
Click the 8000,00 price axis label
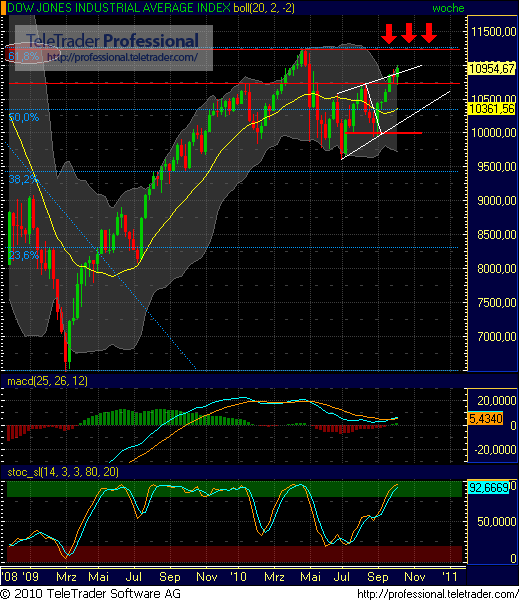[496, 268]
